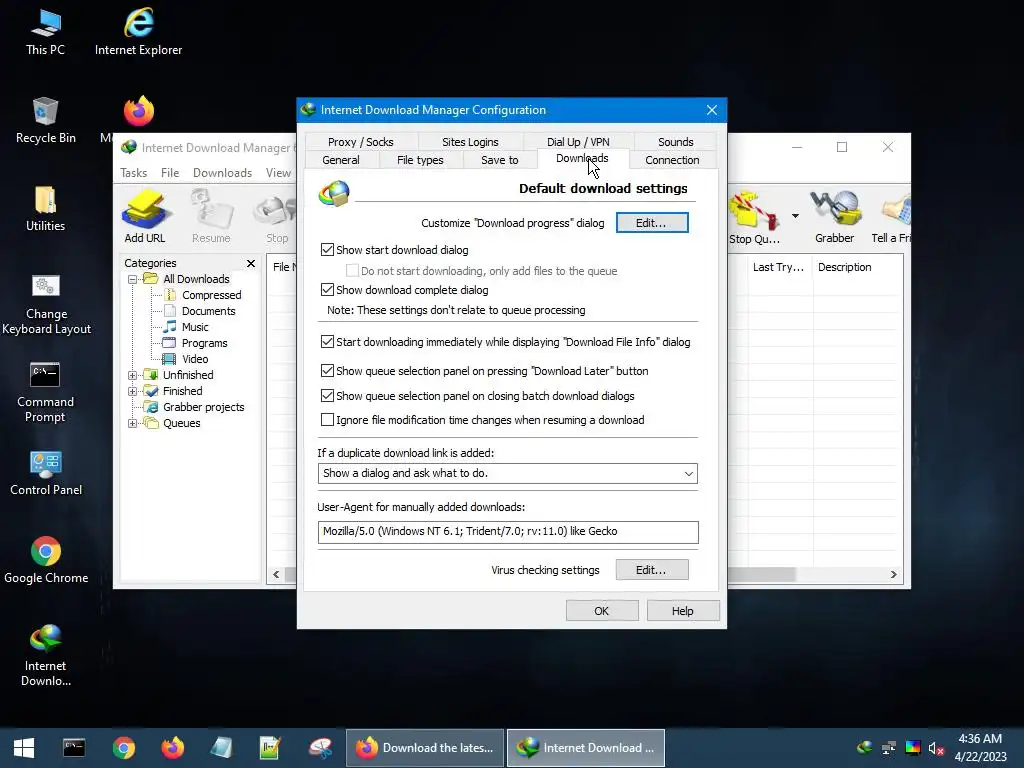The height and width of the screenshot is (768, 1024).
Task: Click the Tell a Friend toolbar icon
Action: 892,218
